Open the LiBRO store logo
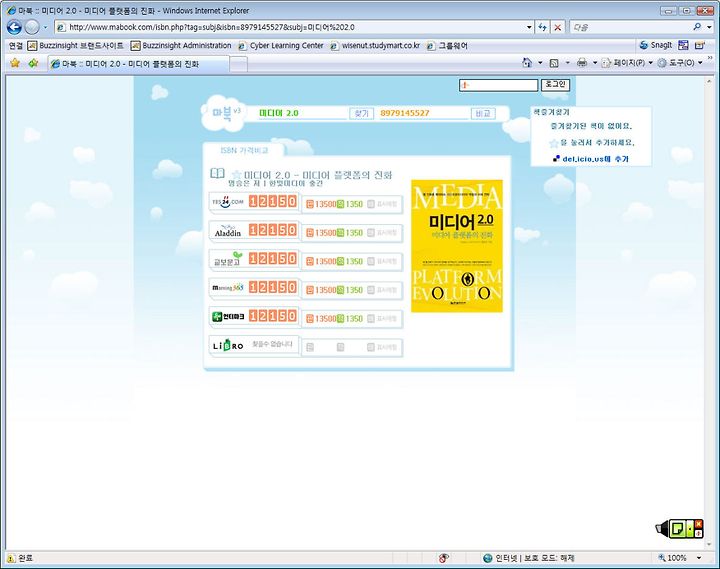 click(x=228, y=345)
